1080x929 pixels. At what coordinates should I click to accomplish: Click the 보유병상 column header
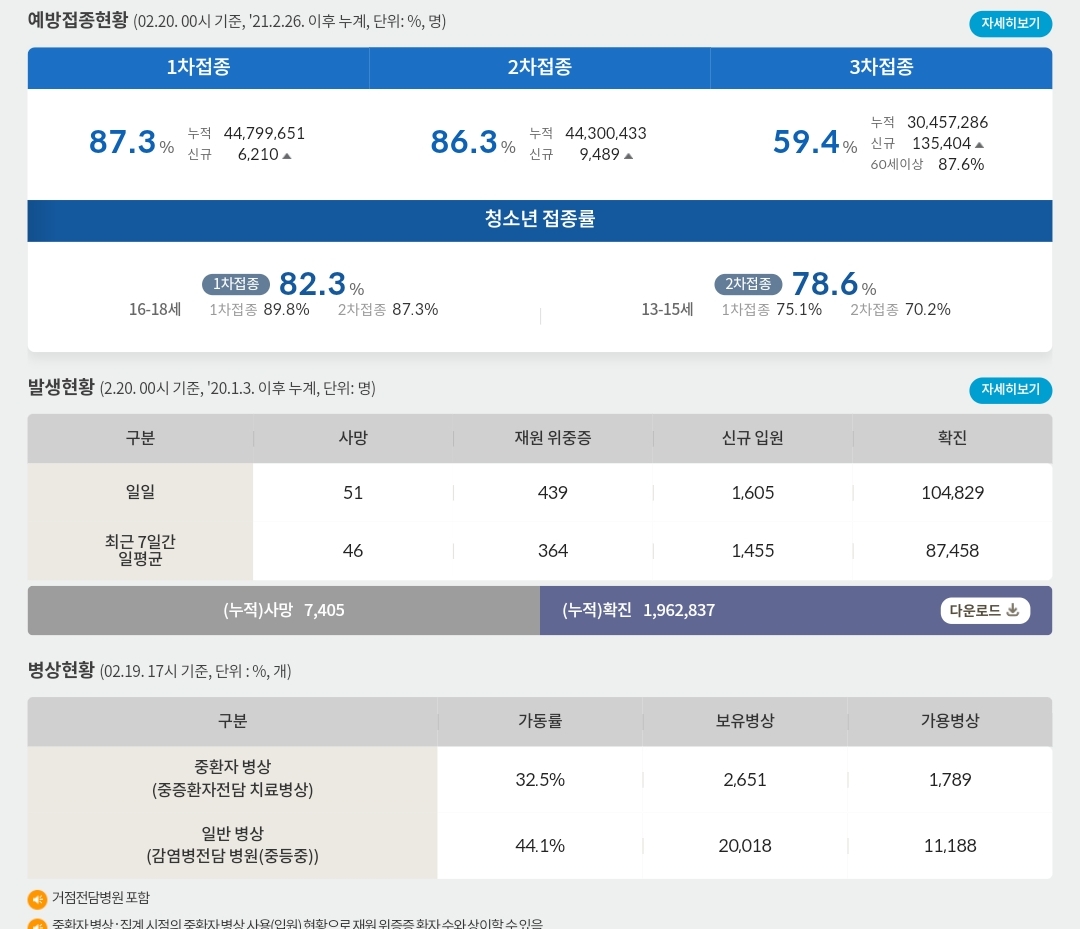click(745, 721)
